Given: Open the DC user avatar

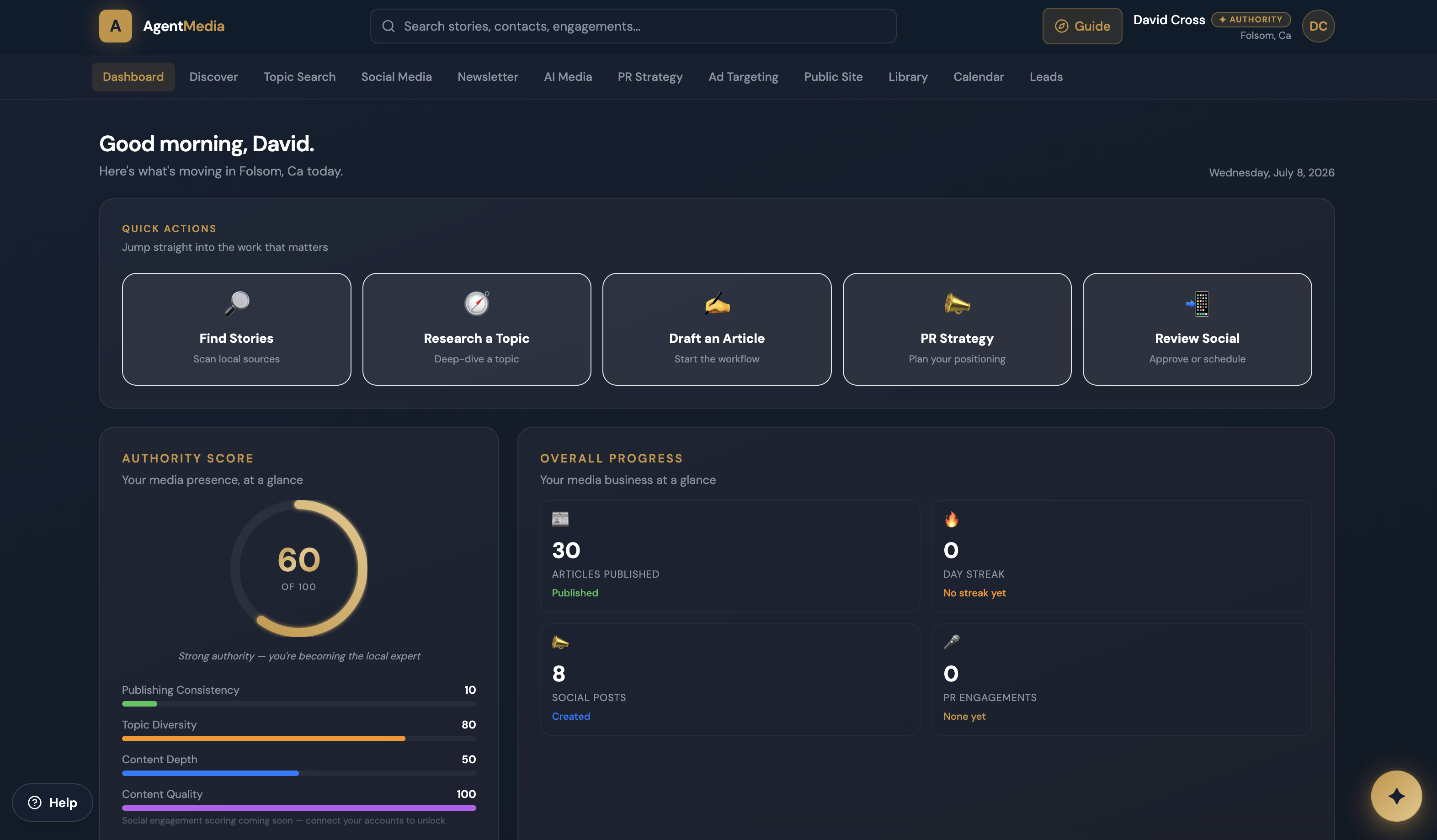Looking at the screenshot, I should coord(1318,26).
